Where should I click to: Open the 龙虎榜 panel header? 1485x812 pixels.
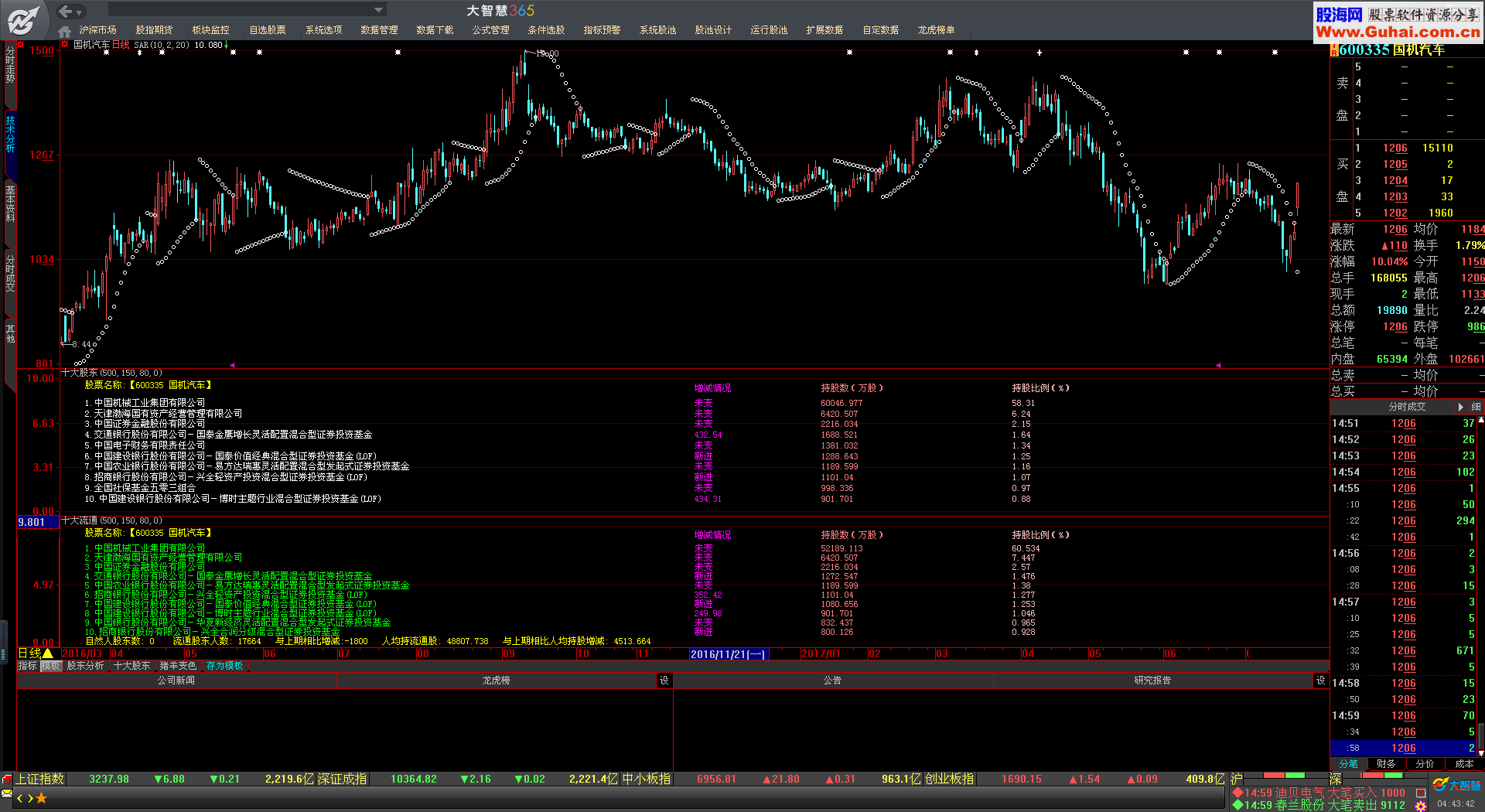pos(496,681)
